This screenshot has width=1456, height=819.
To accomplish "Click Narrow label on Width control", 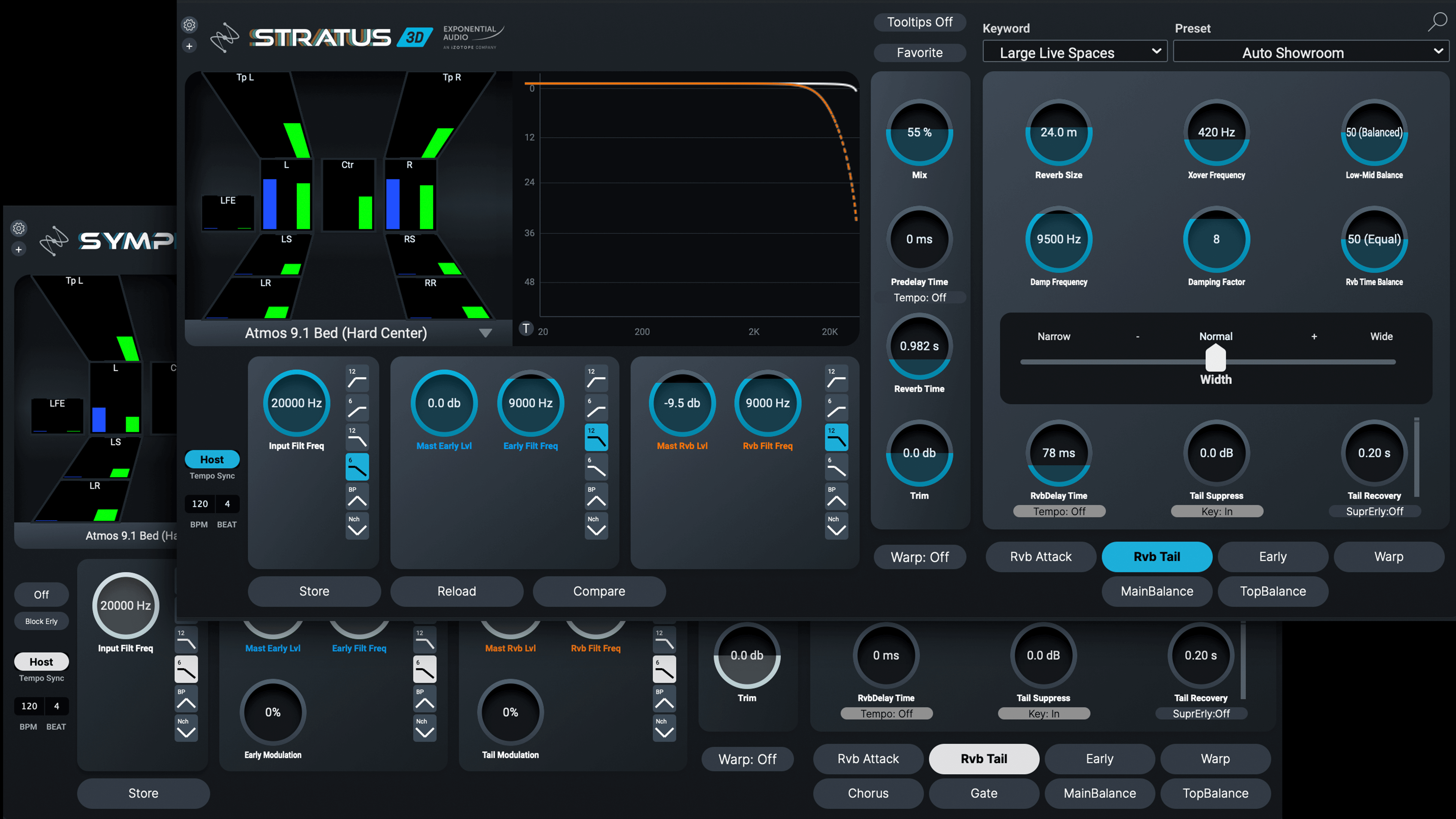I will coord(1054,336).
